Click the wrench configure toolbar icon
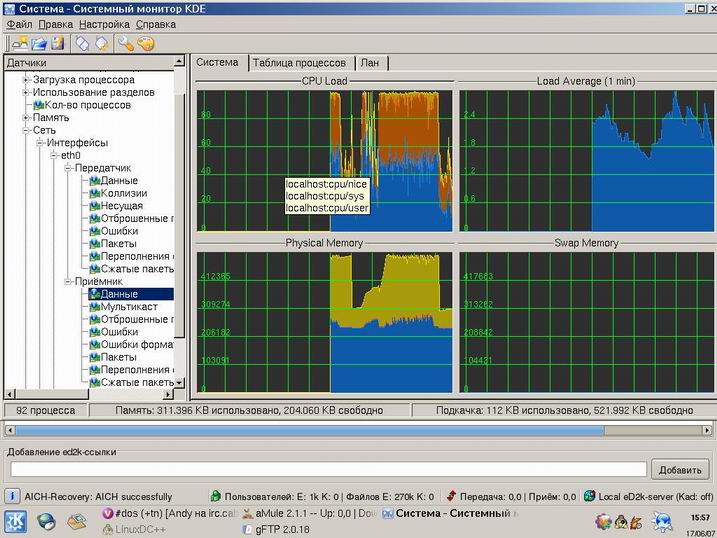The image size is (717, 538). click(126, 43)
